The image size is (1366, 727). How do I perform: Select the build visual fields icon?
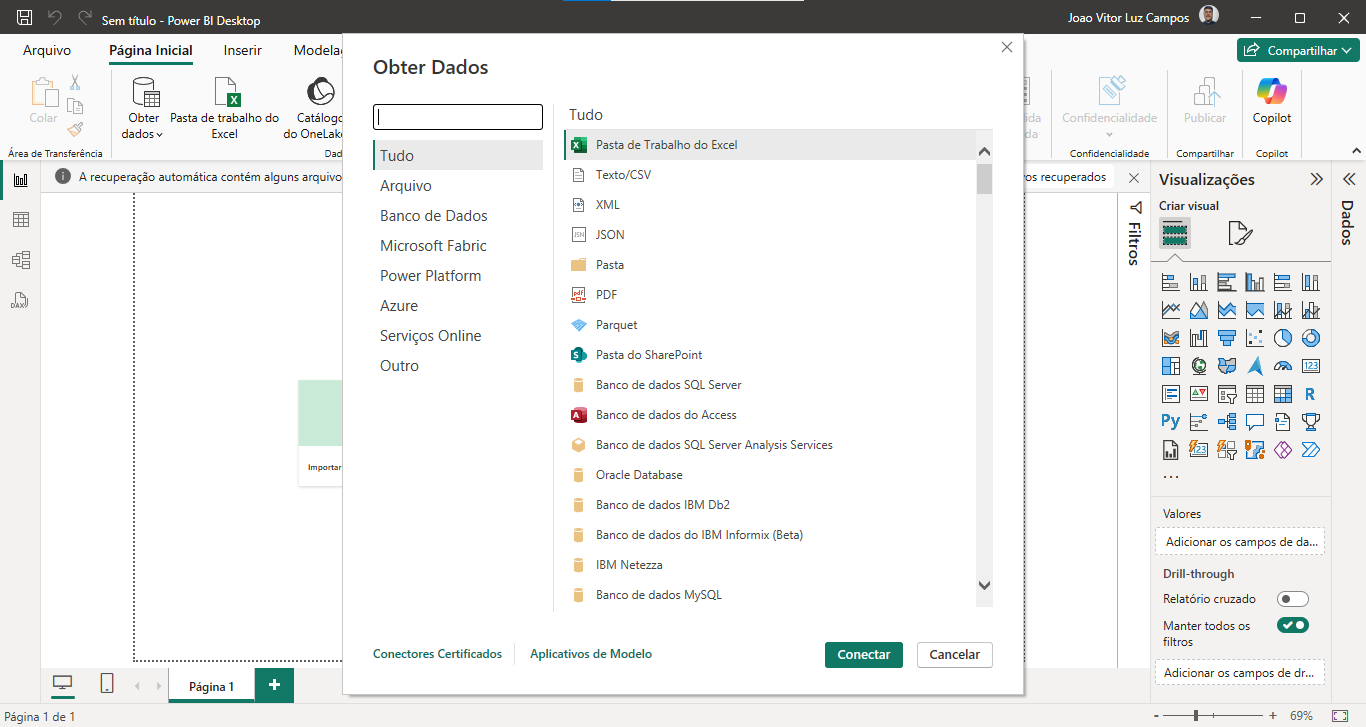[x=1175, y=234]
